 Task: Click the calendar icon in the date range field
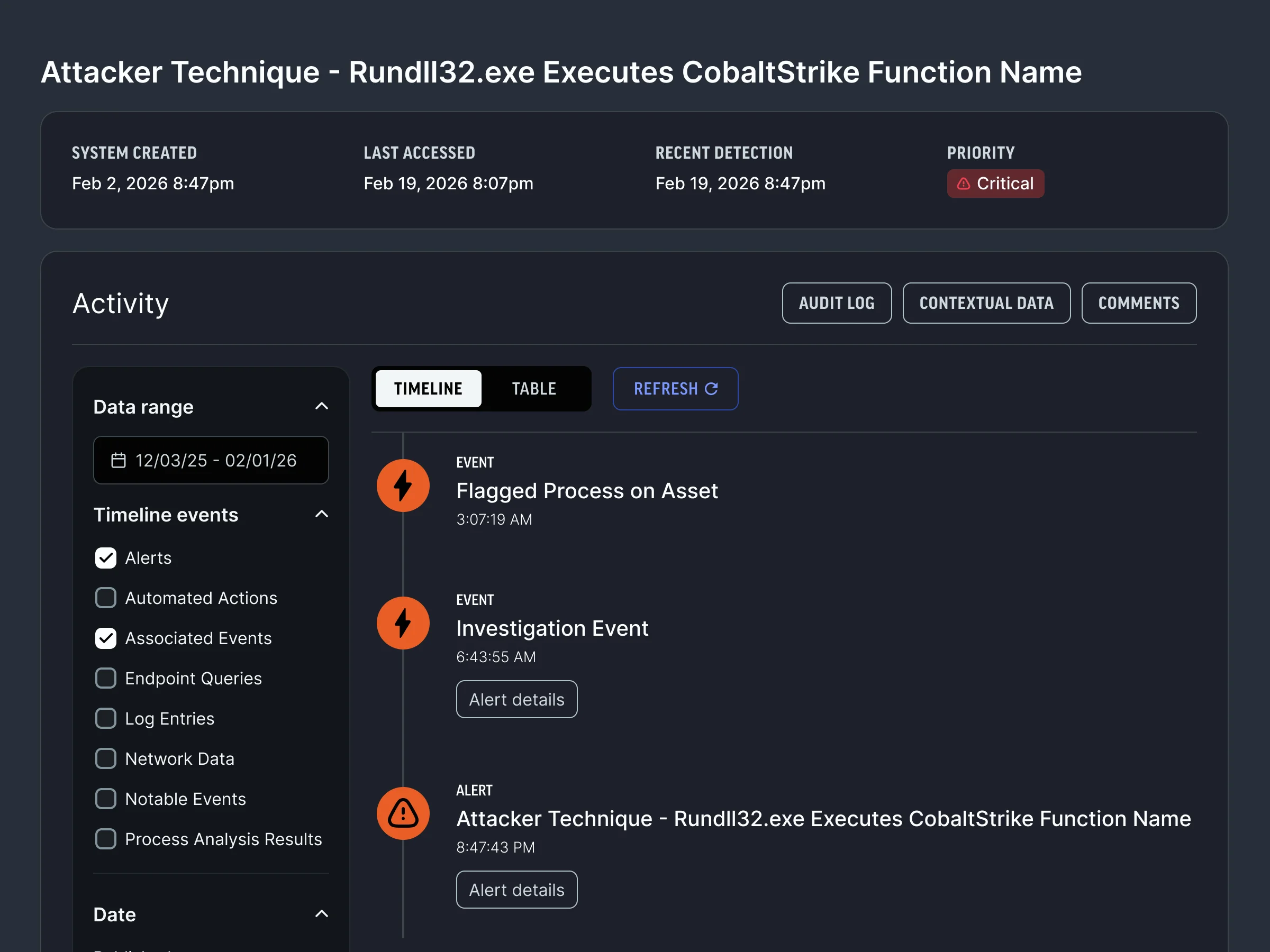(119, 460)
